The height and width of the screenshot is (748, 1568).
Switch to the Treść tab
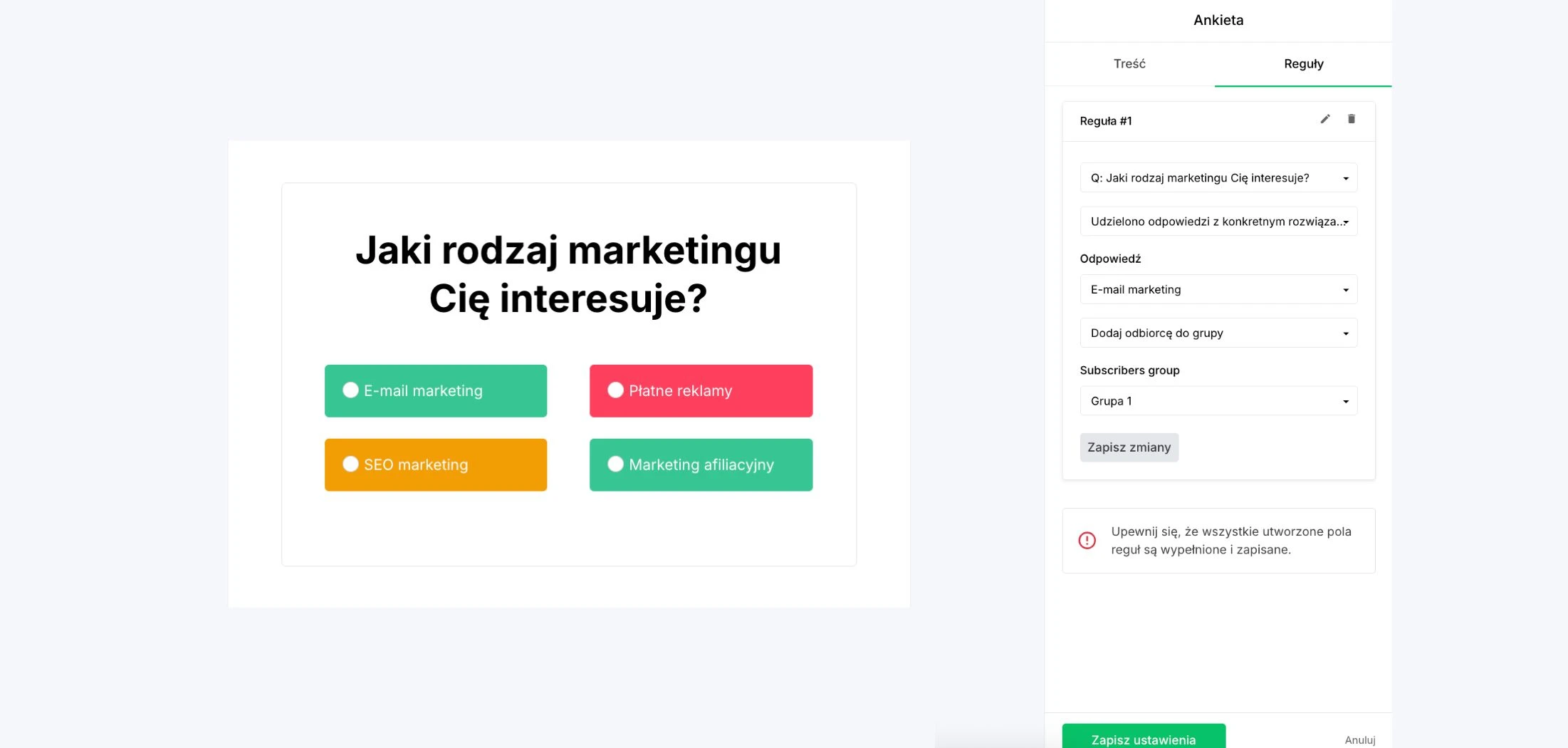1129,63
